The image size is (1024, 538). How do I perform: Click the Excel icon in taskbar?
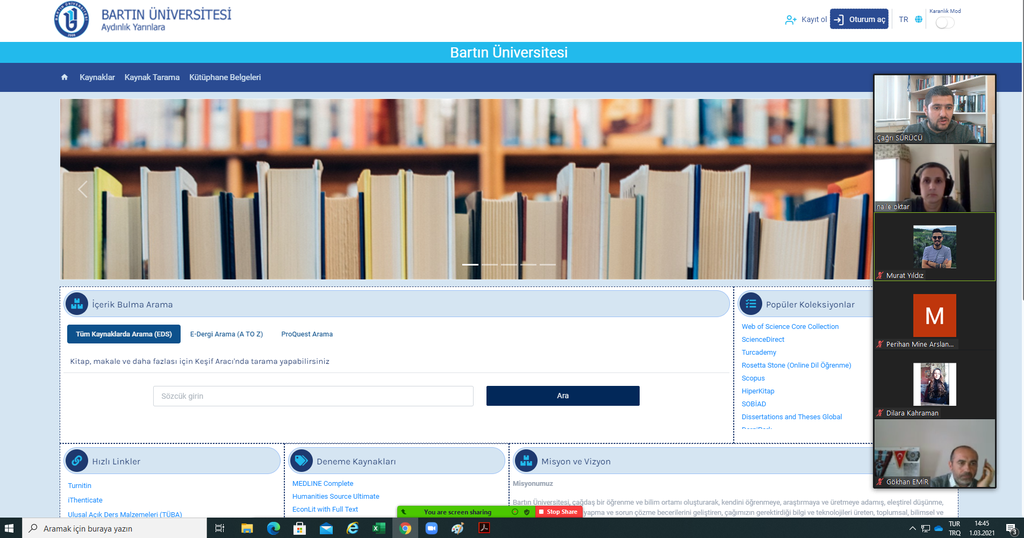click(380, 528)
